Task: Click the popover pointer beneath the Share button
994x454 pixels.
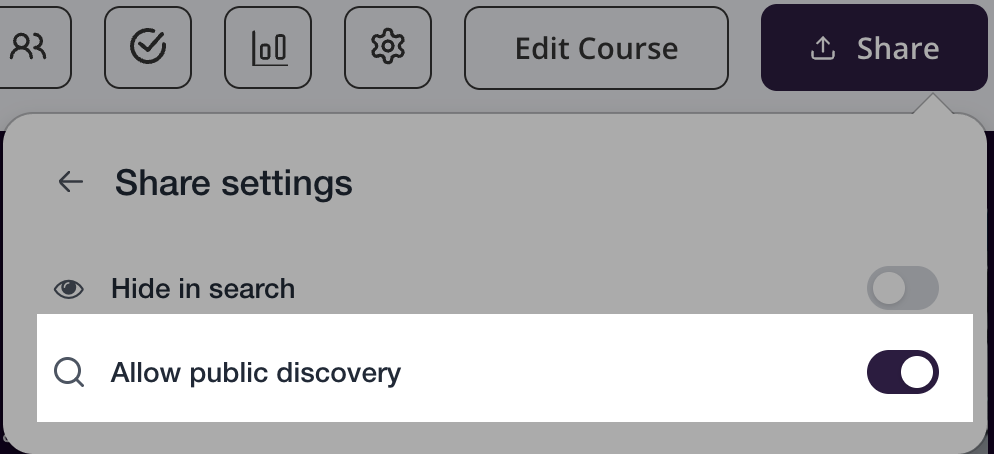Action: point(934,103)
